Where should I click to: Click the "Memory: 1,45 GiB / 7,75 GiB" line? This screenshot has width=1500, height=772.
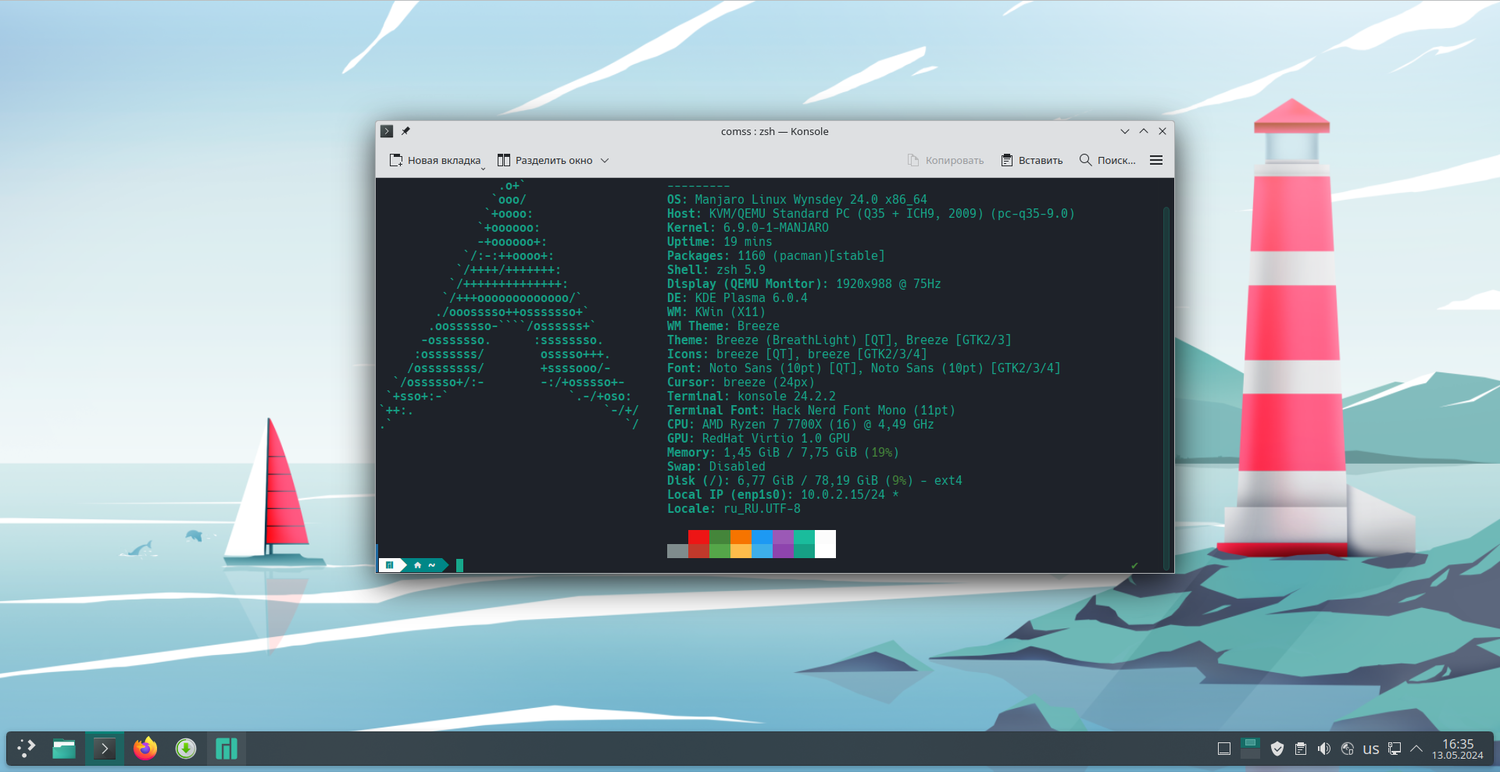click(783, 452)
